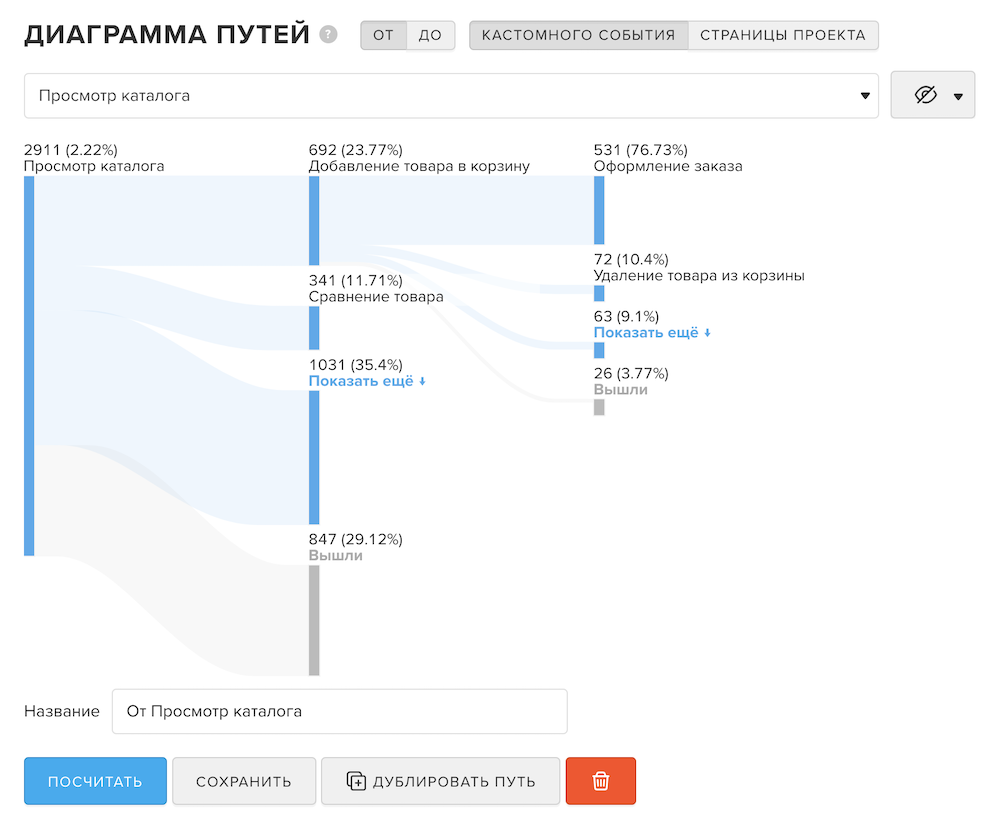Click the Оформление заказа node bar

[x=599, y=210]
